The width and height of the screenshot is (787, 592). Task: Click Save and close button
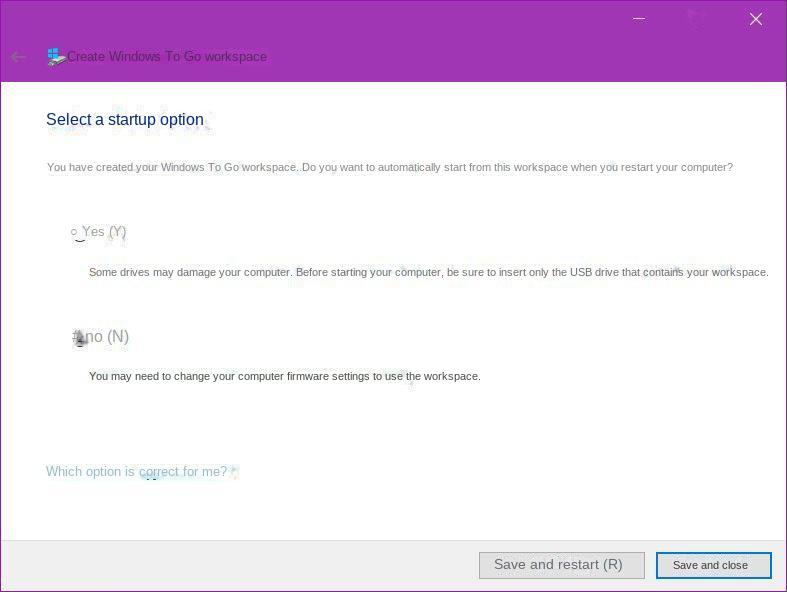[x=713, y=565]
